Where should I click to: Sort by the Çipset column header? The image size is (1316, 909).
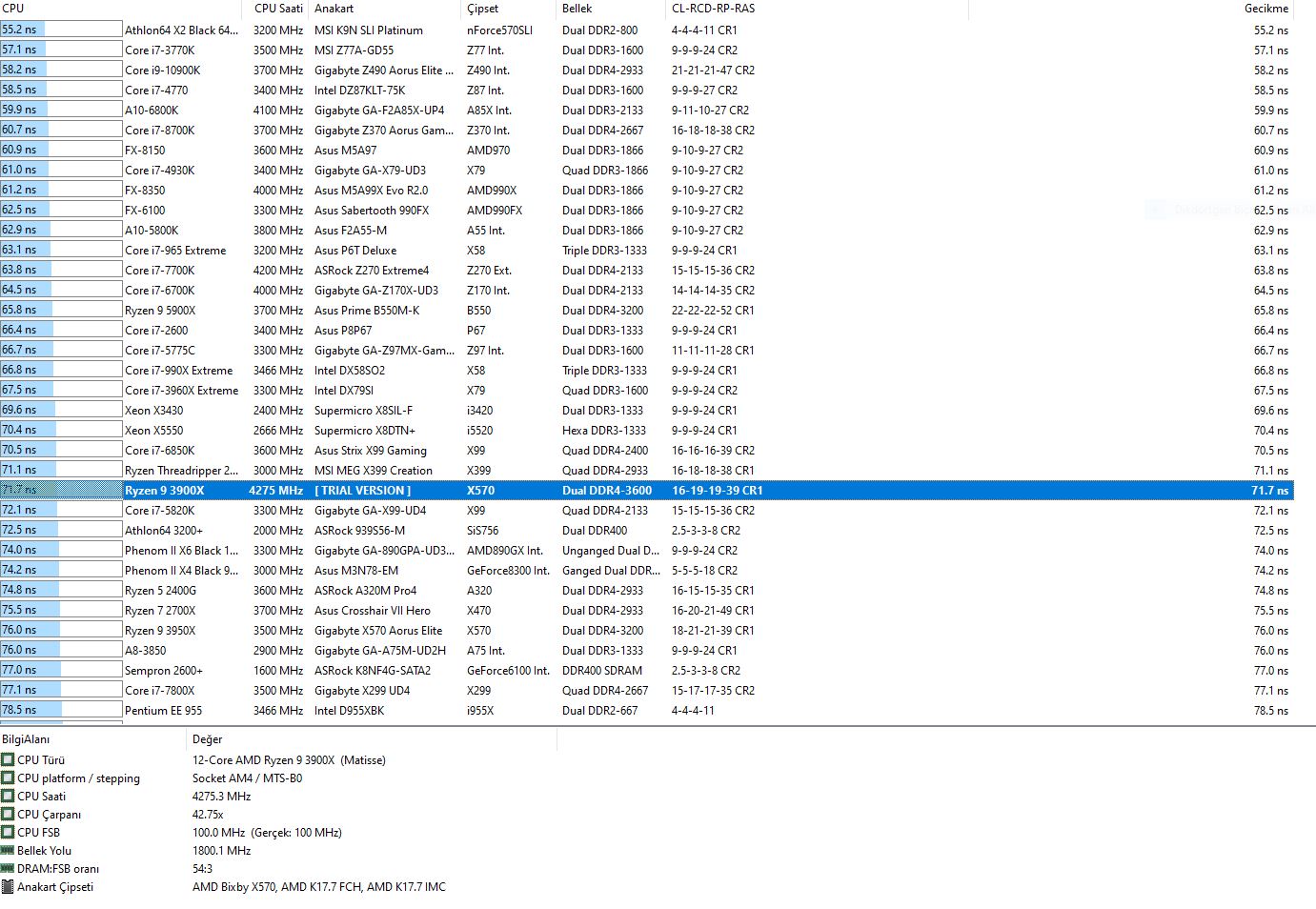[510, 9]
